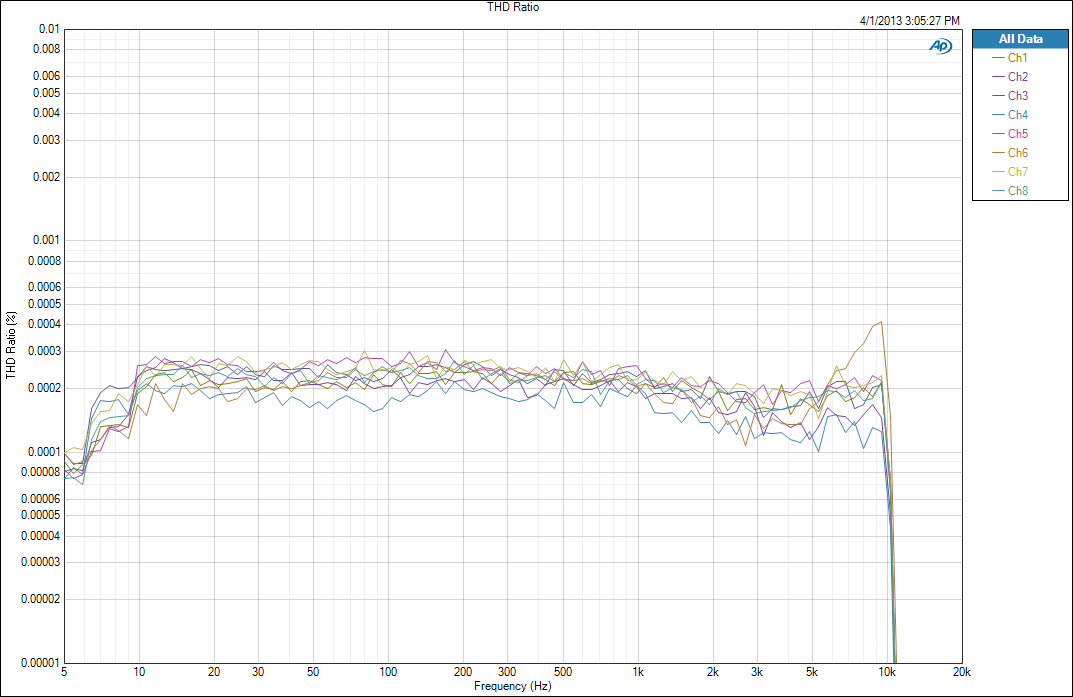Click the 0.00001 value on Y axis
The width and height of the screenshot is (1073, 697).
click(x=40, y=662)
